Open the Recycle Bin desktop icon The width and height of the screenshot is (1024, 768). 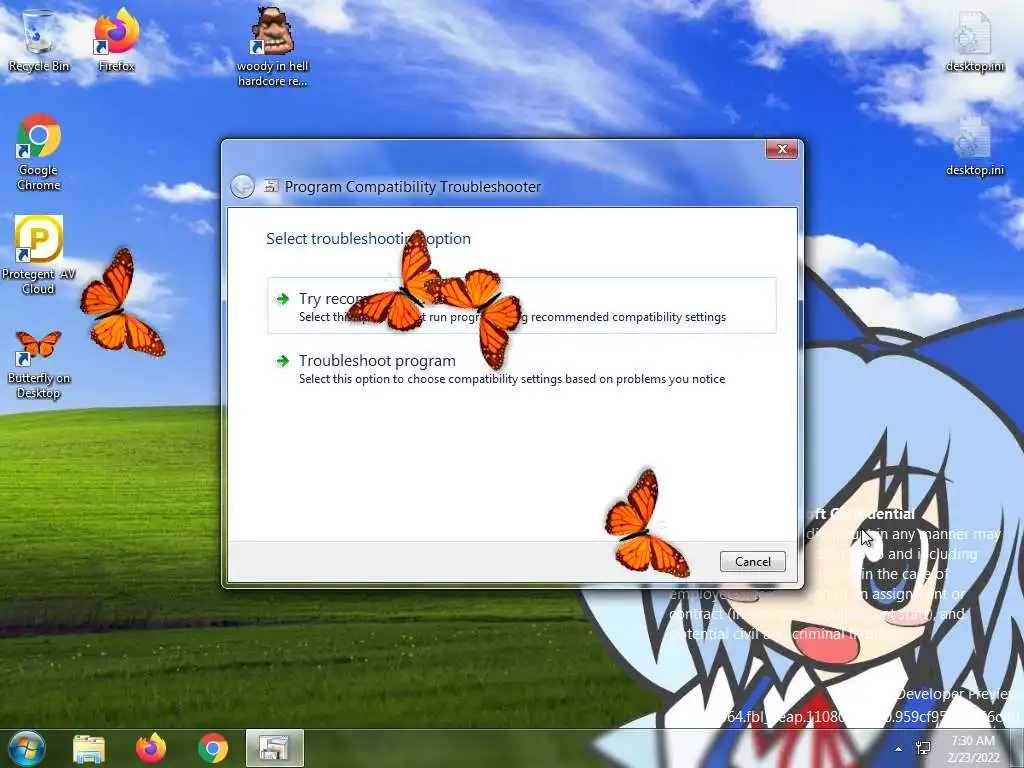click(39, 39)
